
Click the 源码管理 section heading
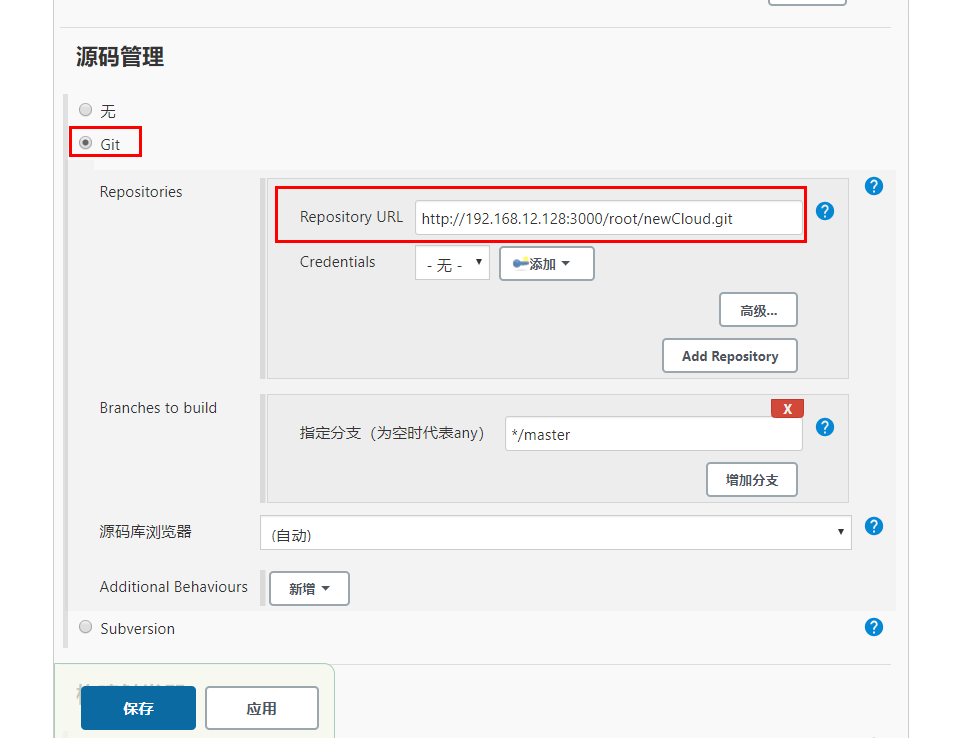coord(120,57)
